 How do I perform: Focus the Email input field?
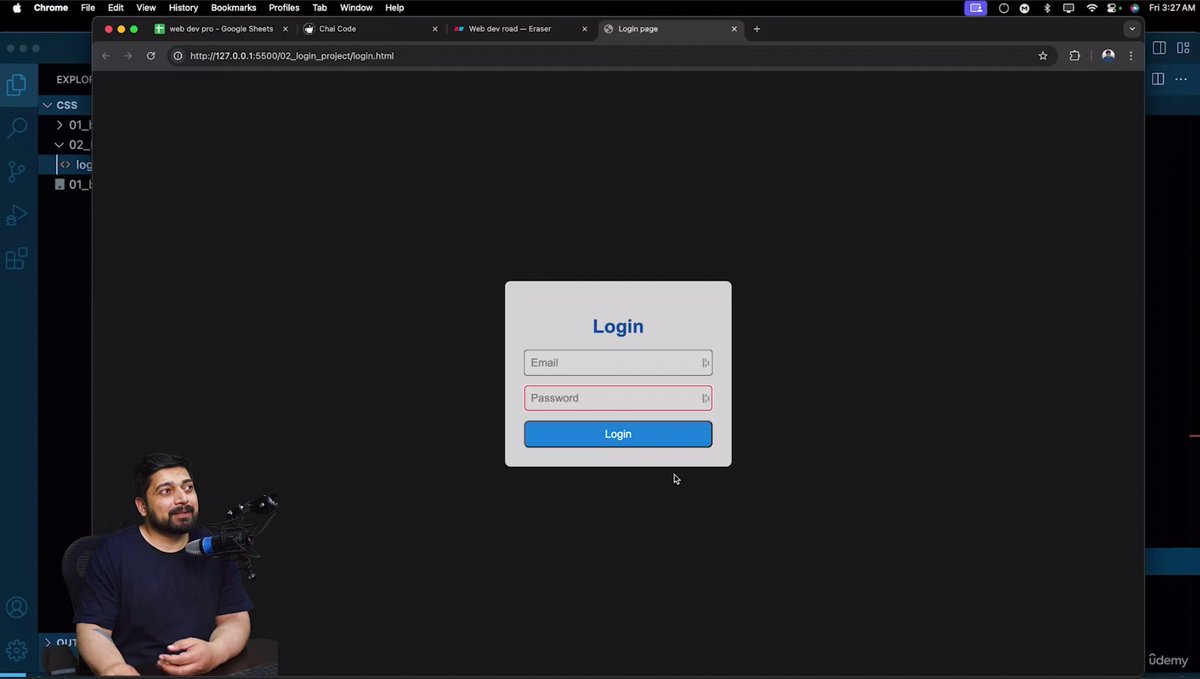[618, 363]
